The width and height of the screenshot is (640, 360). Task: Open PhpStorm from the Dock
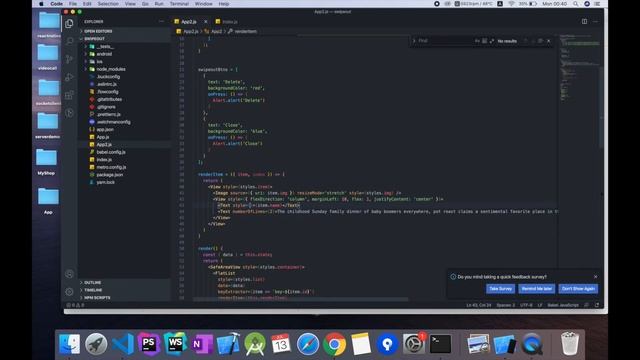pyautogui.click(x=149, y=344)
